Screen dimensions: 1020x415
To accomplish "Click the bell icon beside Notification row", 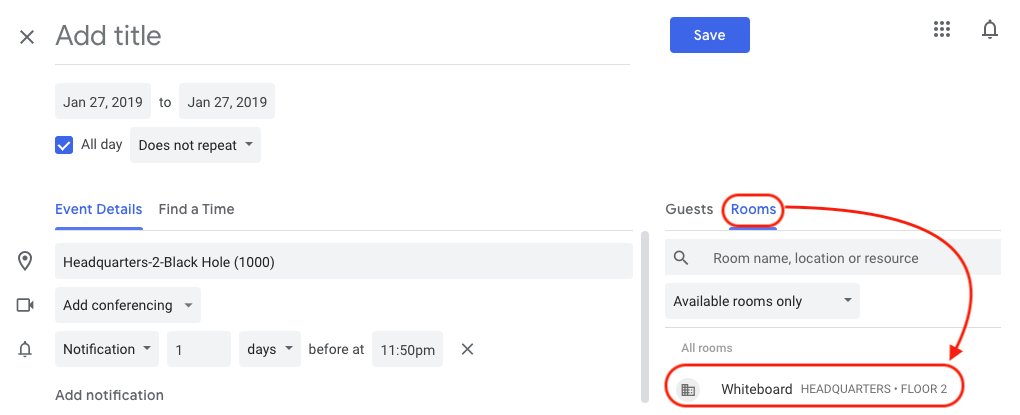I will (x=26, y=349).
